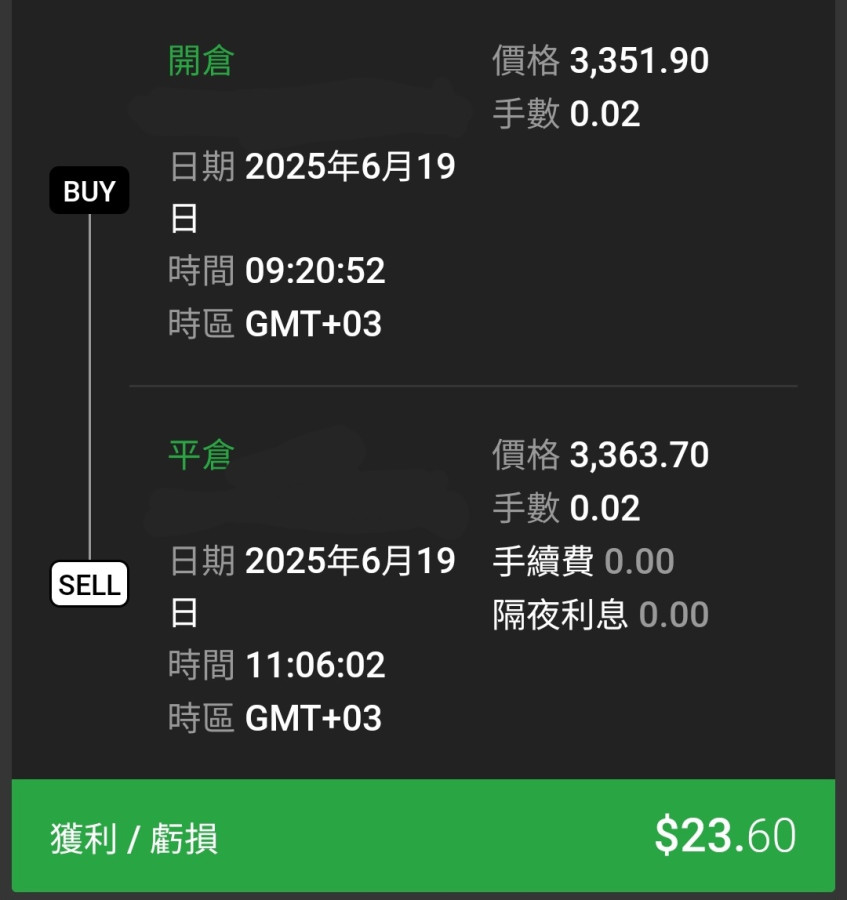Click the opening time 09:20:52
847x900 pixels.
coord(315,271)
